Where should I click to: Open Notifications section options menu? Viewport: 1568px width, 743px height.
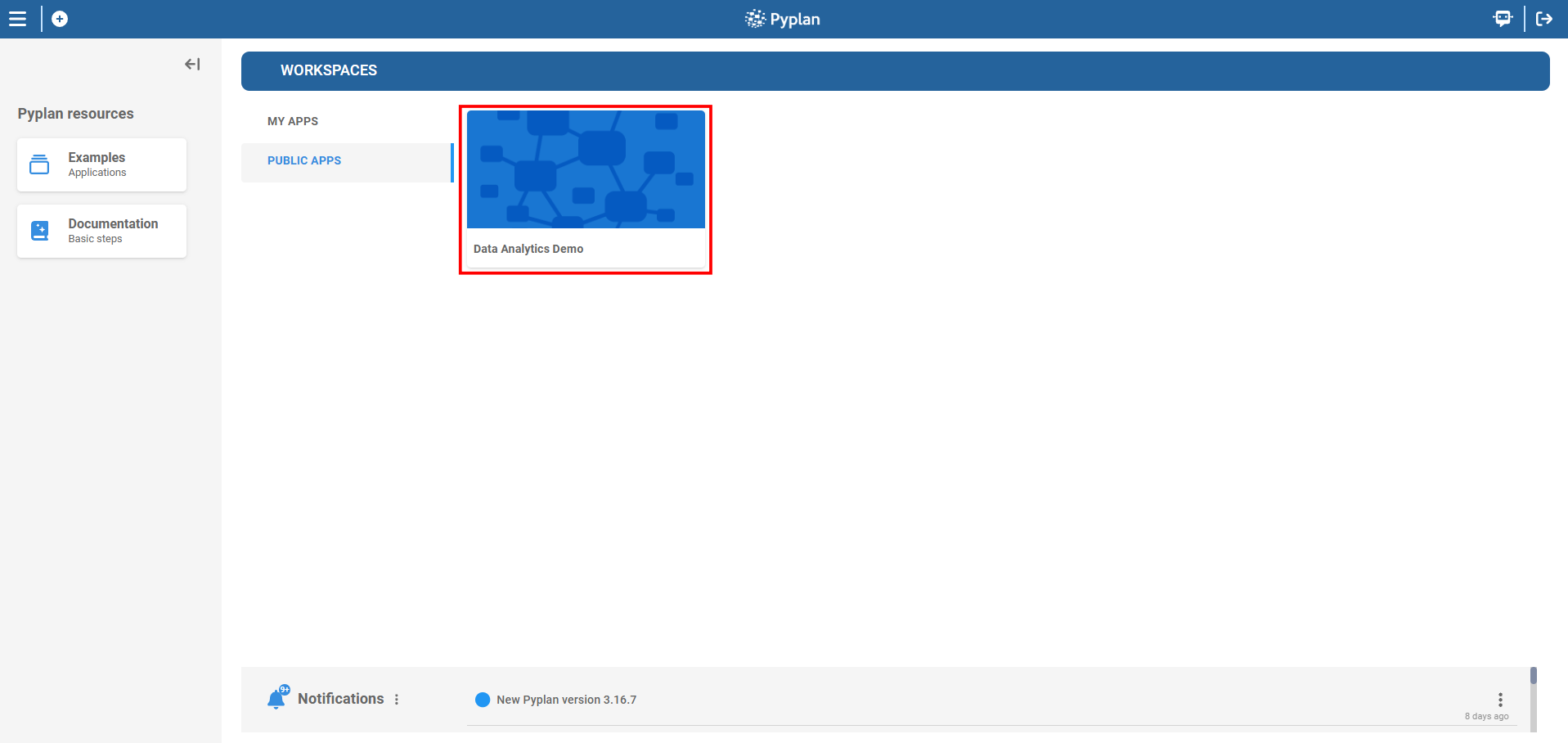click(397, 700)
